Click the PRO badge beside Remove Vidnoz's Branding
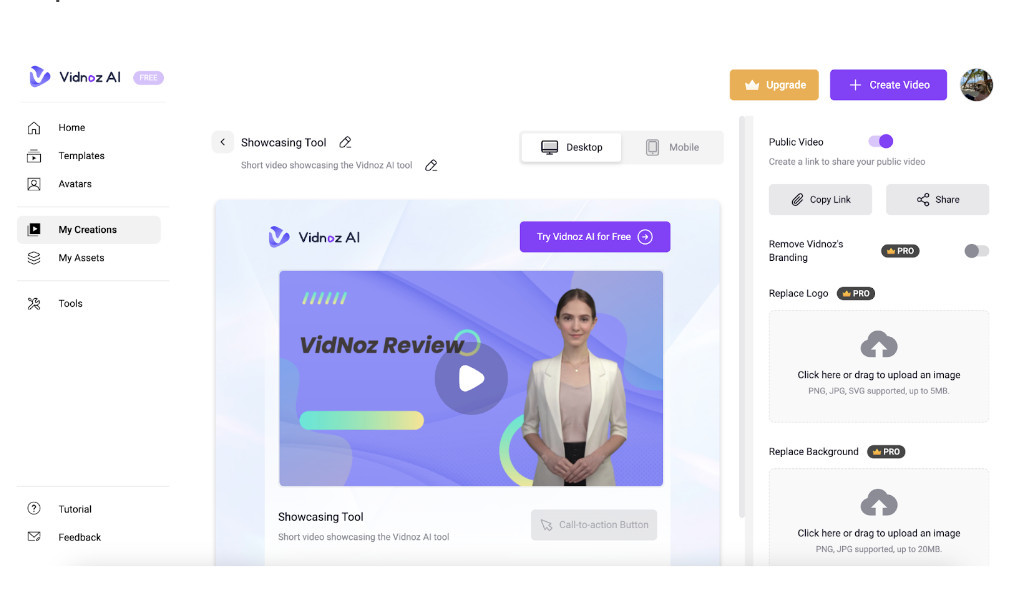The image size is (1018, 590). (x=900, y=251)
